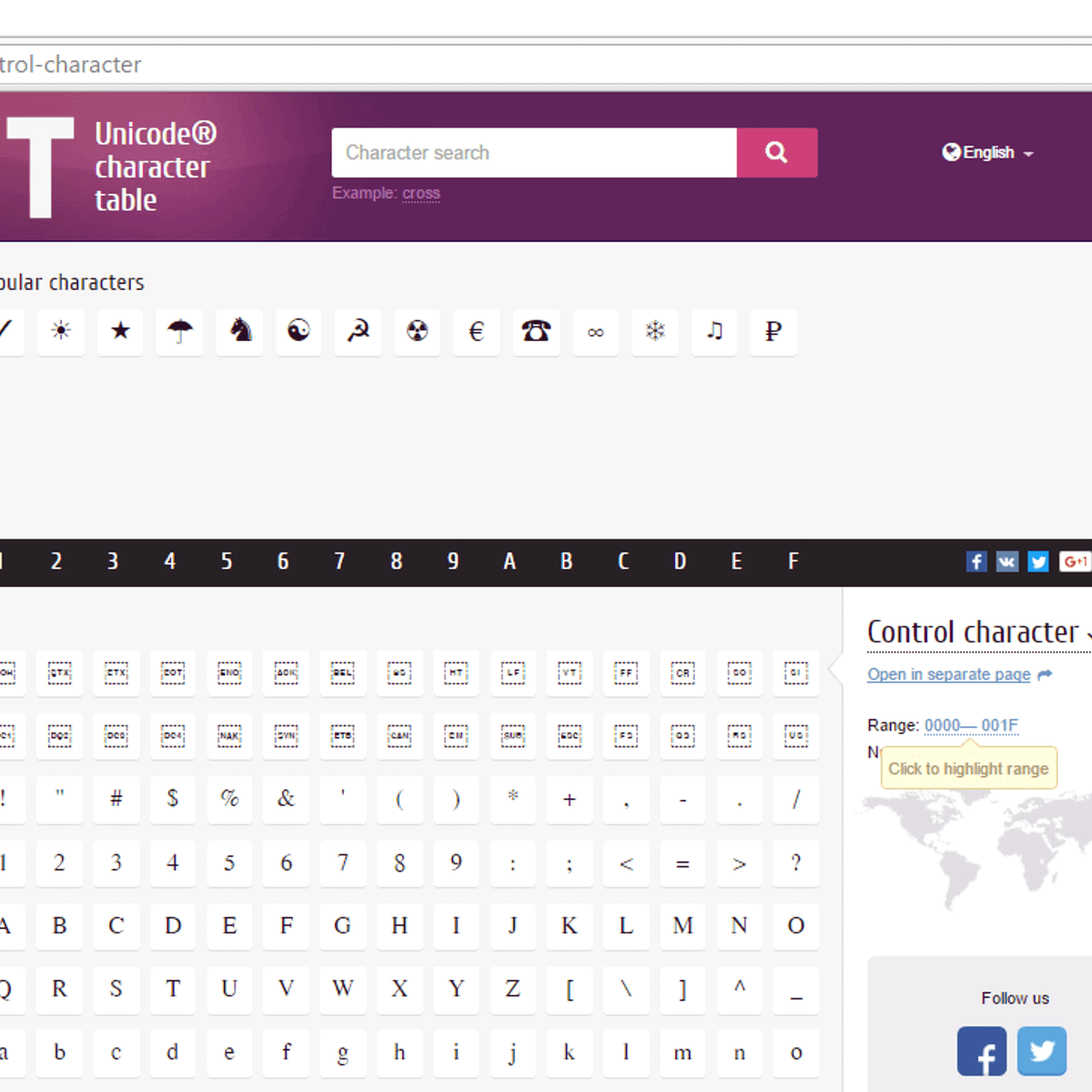This screenshot has width=1092, height=1092.
Task: Select the hammer and sickle character
Action: [358, 332]
